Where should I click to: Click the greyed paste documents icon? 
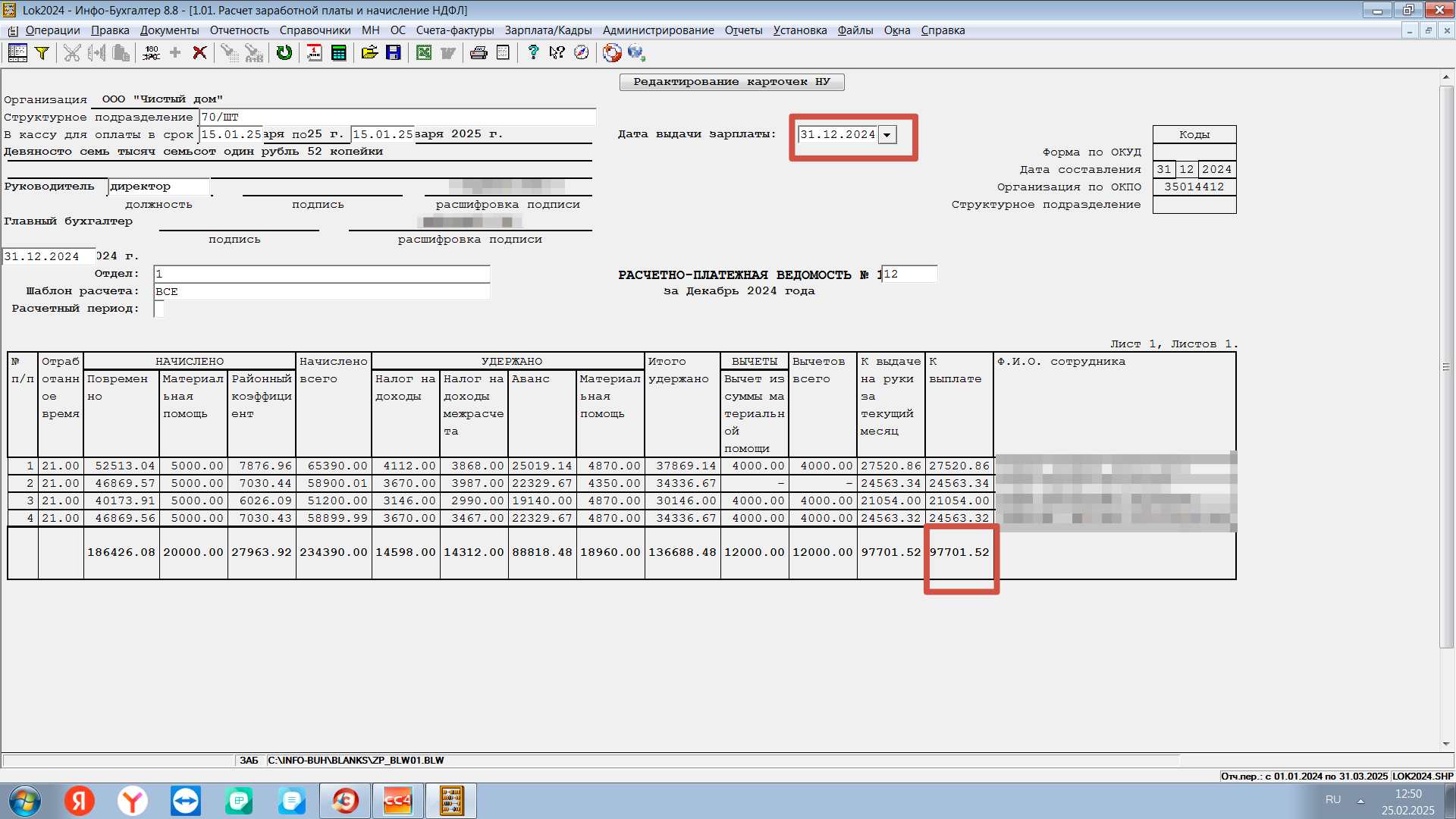click(121, 52)
